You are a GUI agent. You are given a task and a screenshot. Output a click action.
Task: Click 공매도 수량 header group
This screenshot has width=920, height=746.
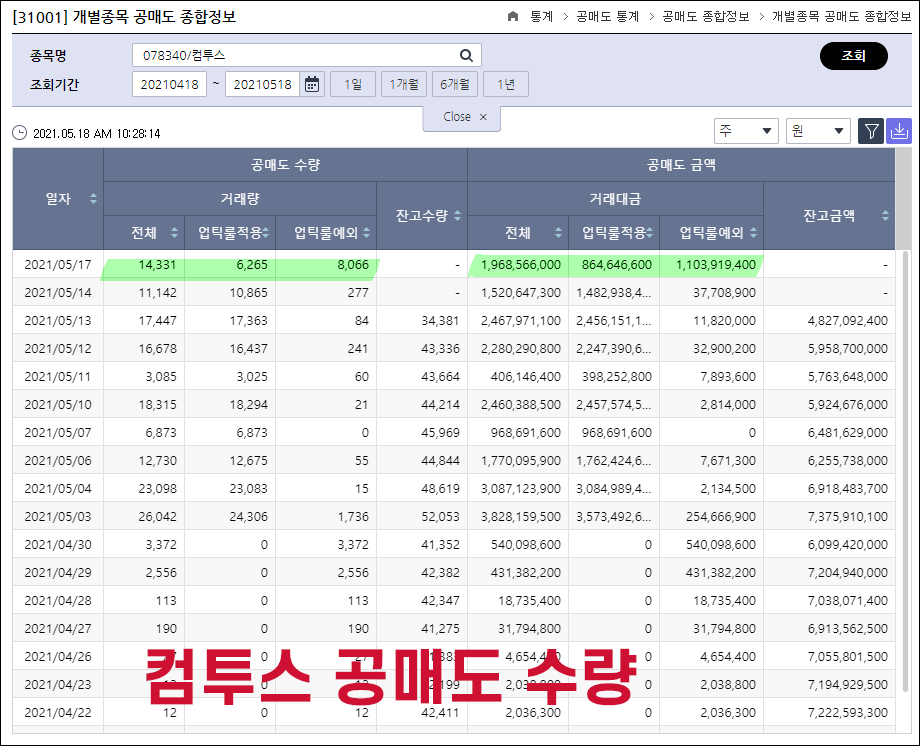(x=285, y=165)
